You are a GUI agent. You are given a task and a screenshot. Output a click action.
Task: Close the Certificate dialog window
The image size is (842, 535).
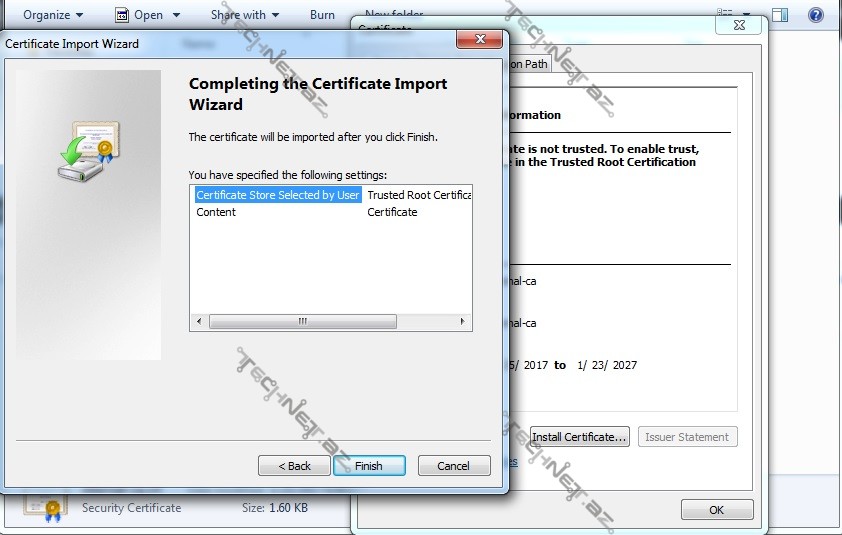coord(740,24)
